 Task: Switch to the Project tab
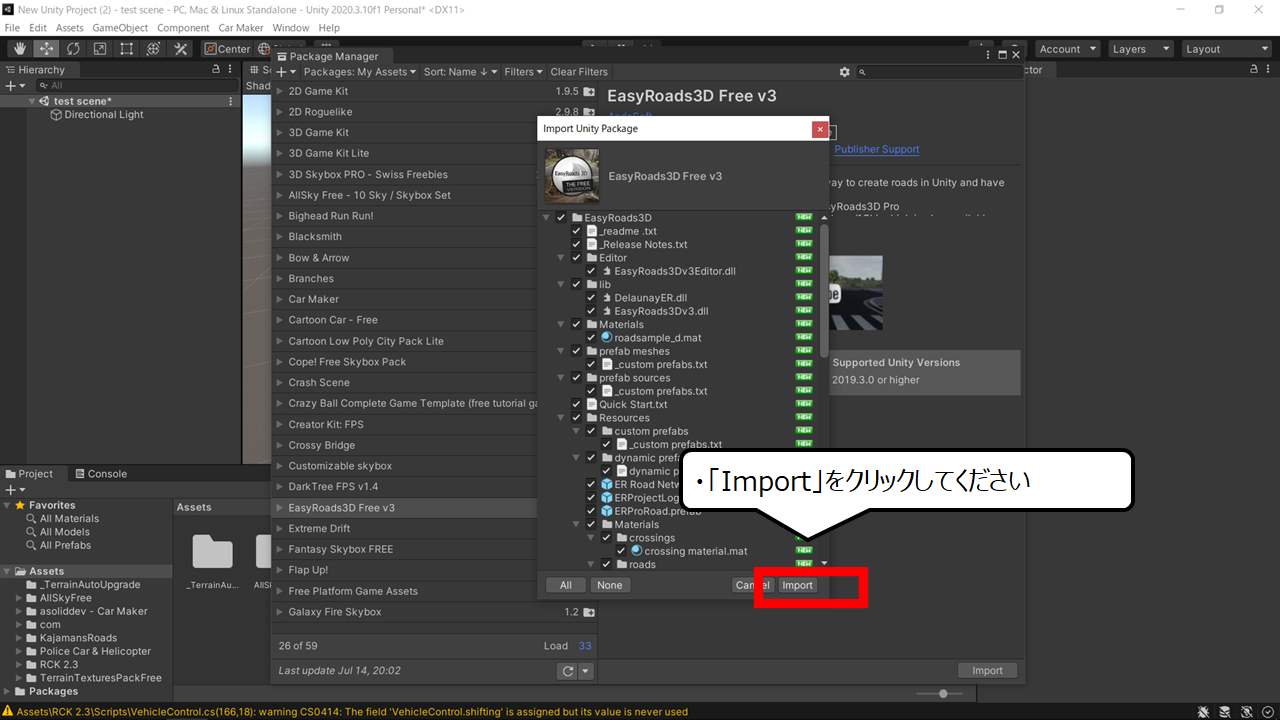pos(28,474)
